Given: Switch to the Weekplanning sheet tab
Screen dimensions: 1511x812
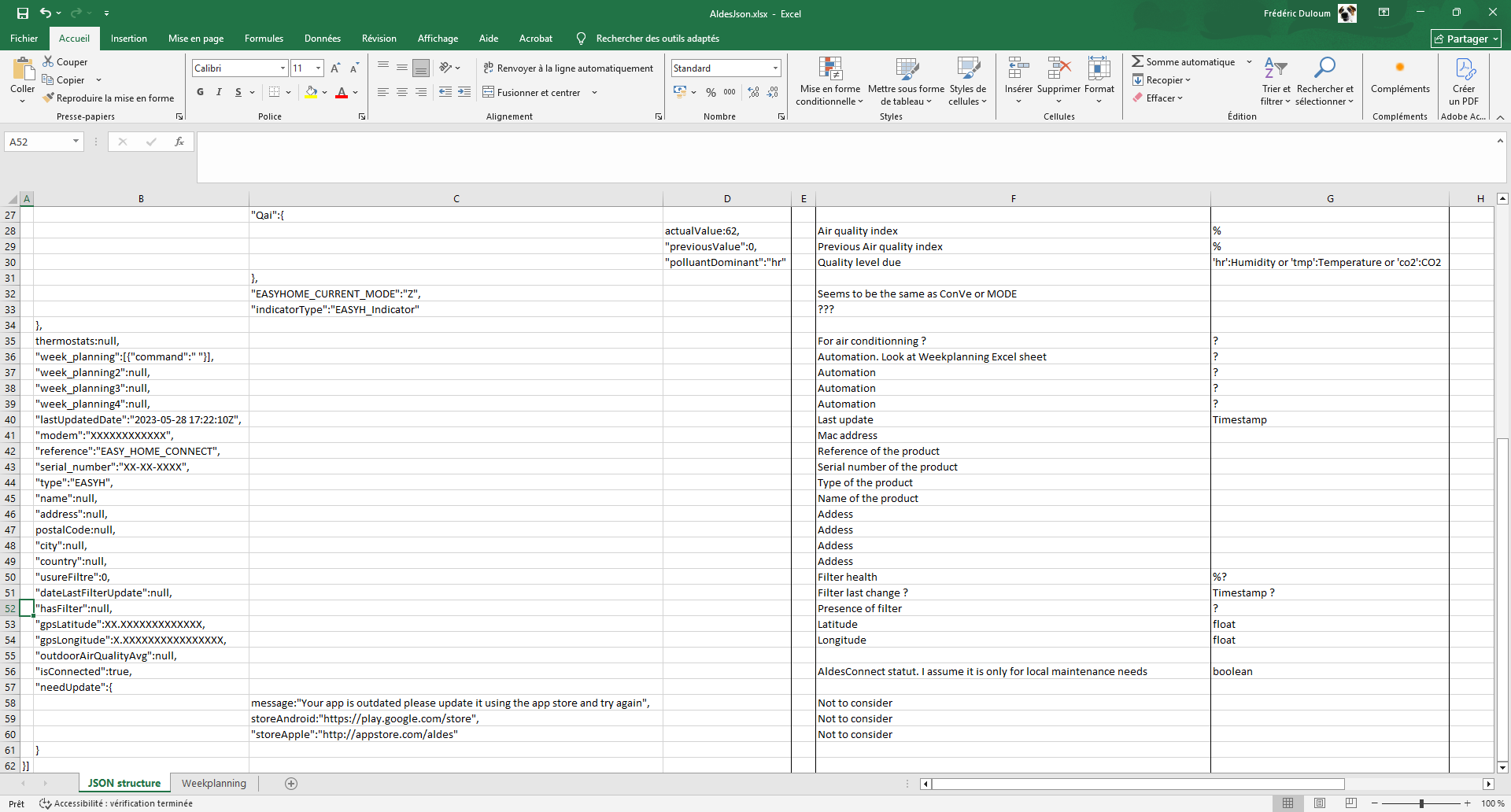Looking at the screenshot, I should (x=214, y=784).
